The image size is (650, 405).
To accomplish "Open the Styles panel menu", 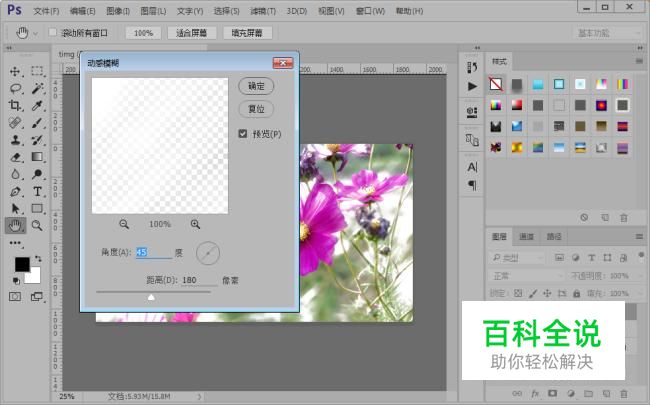I will (639, 61).
